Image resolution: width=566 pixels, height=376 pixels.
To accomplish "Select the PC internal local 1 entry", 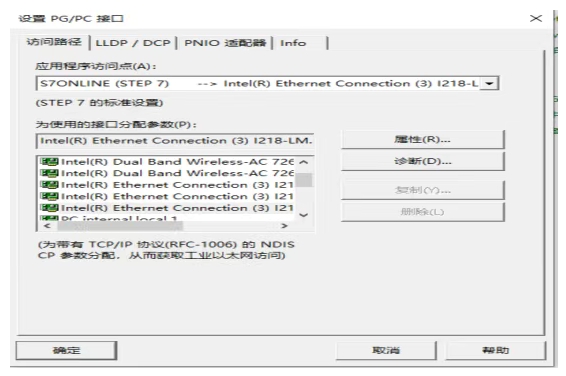I will (x=119, y=218).
